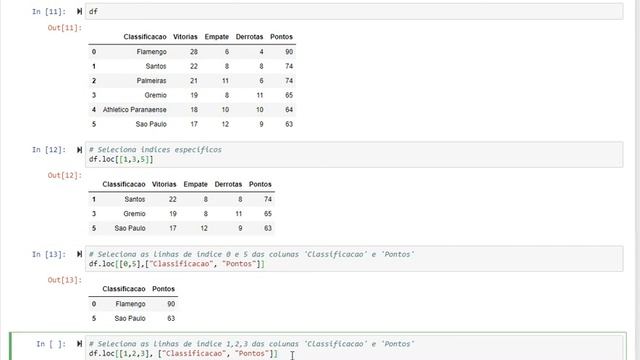
Task: Click value 63 in Out[13] table
Action: tap(171, 318)
